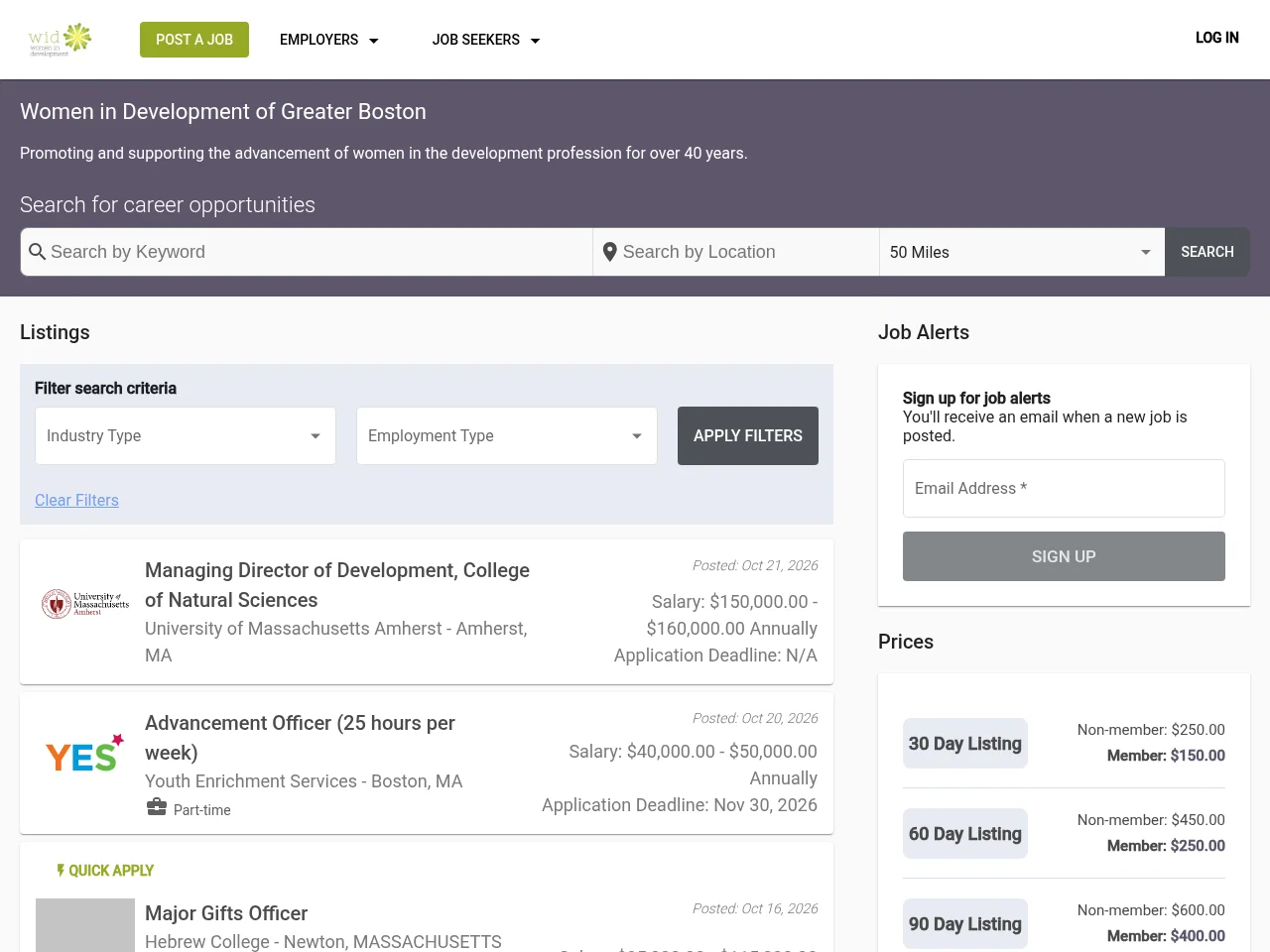
Task: Click the 'Sign up for job alerts' heading
Action: [x=976, y=398]
